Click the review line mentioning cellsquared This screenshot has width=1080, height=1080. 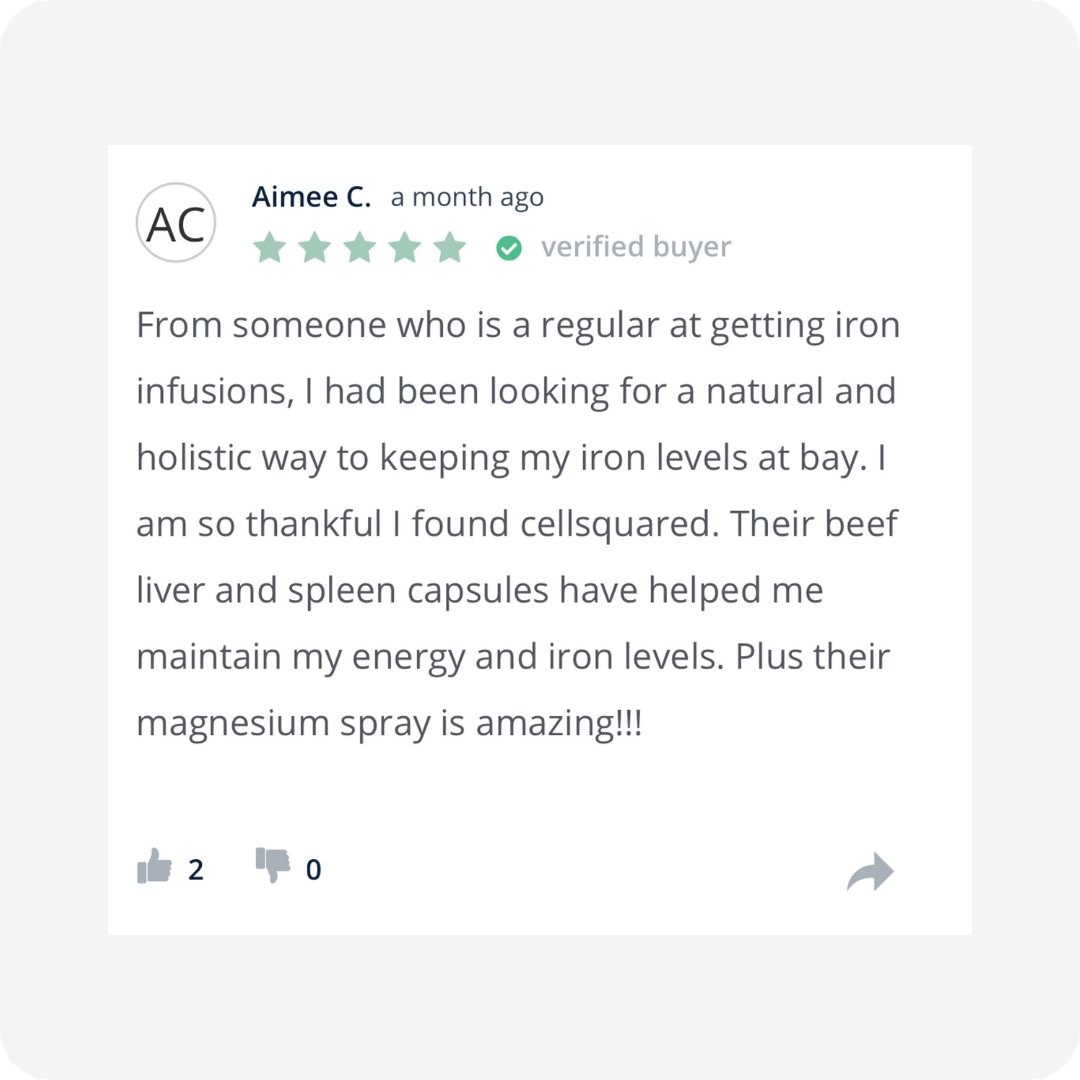[x=517, y=524]
